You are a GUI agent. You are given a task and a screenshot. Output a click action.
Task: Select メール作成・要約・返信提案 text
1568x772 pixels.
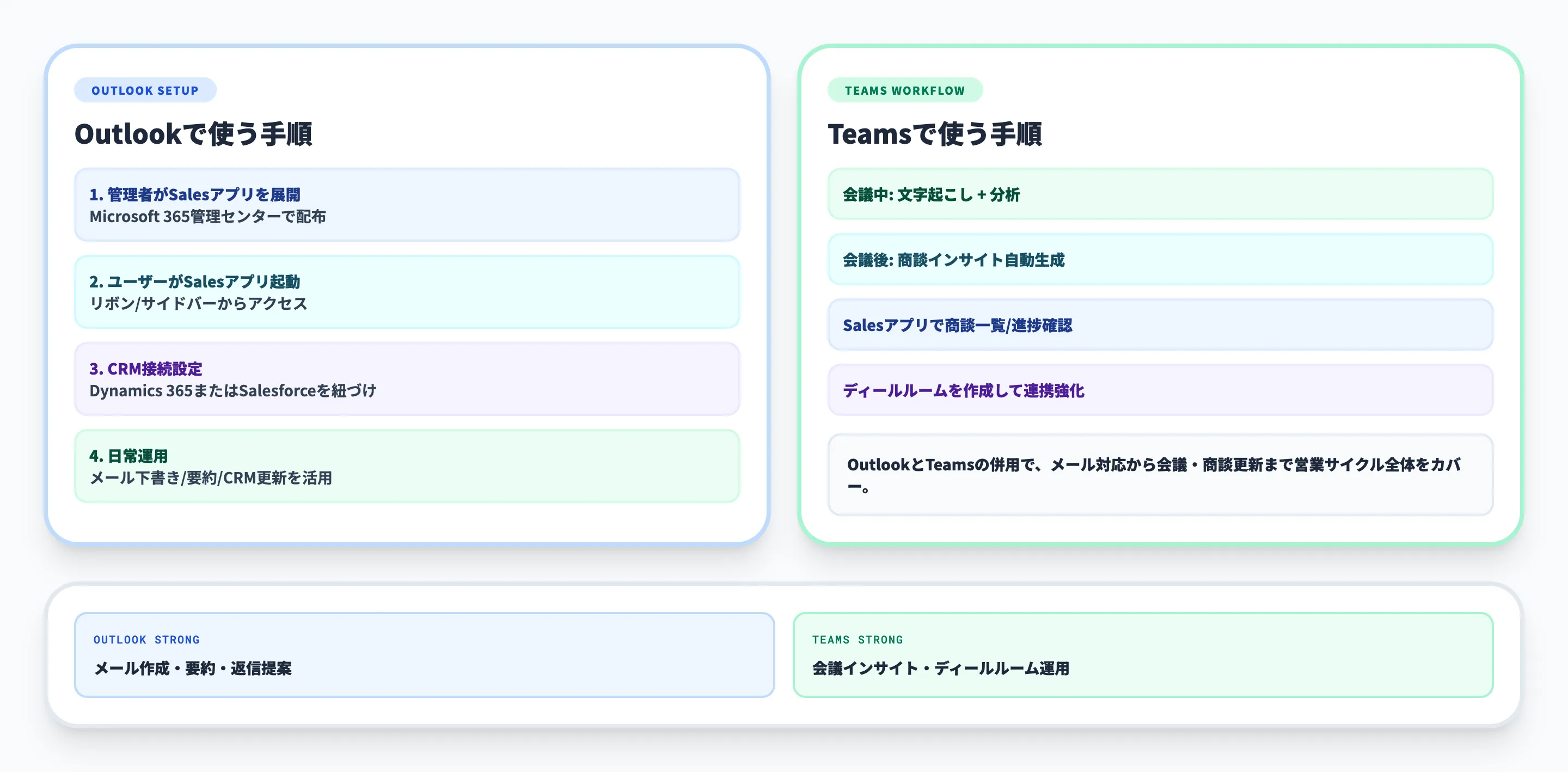[x=193, y=668]
